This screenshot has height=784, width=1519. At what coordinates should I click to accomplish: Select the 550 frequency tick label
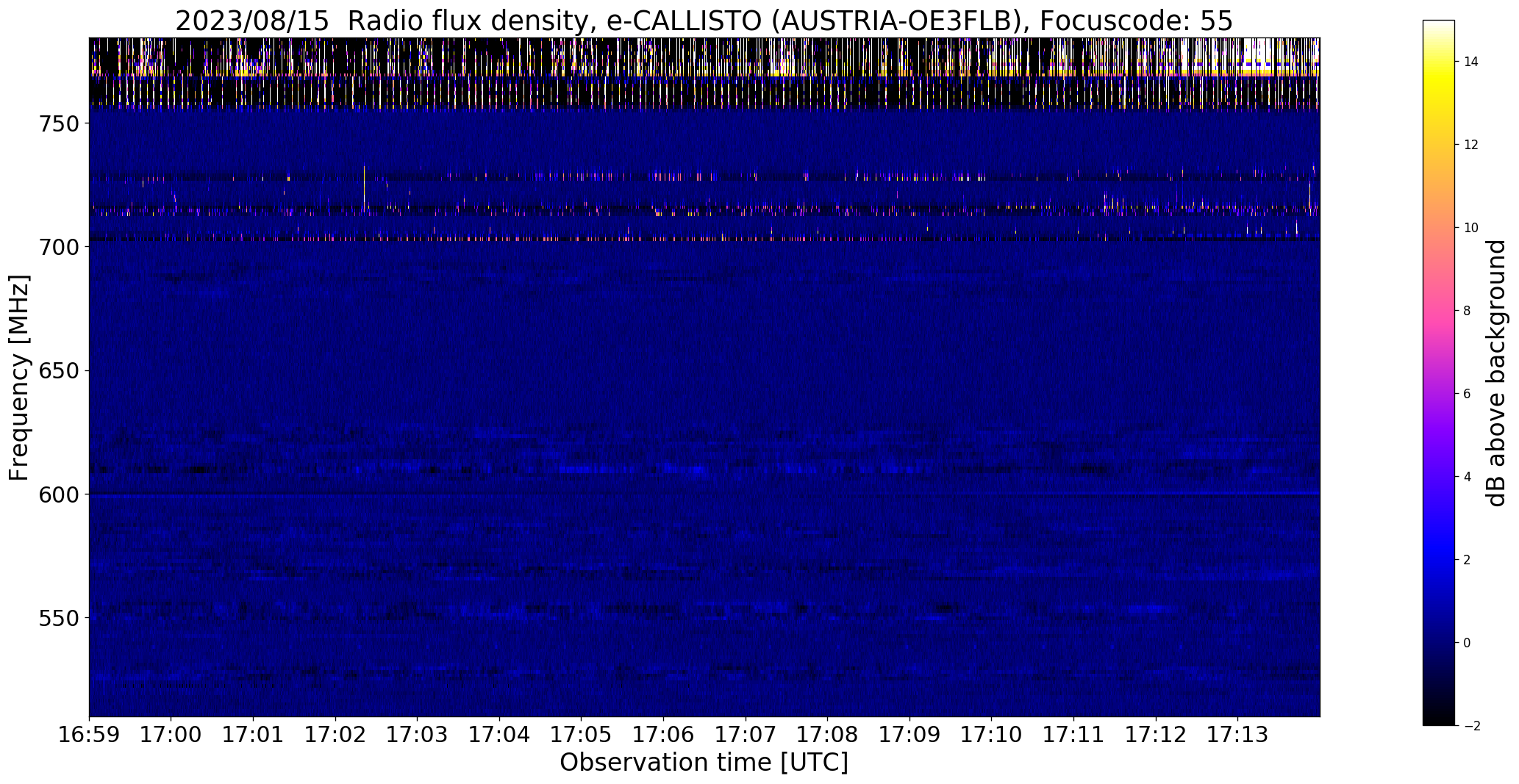click(x=57, y=618)
